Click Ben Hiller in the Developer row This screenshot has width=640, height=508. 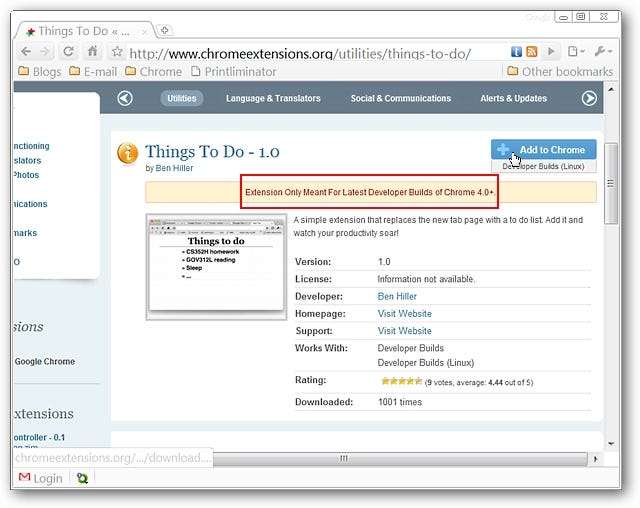click(397, 297)
